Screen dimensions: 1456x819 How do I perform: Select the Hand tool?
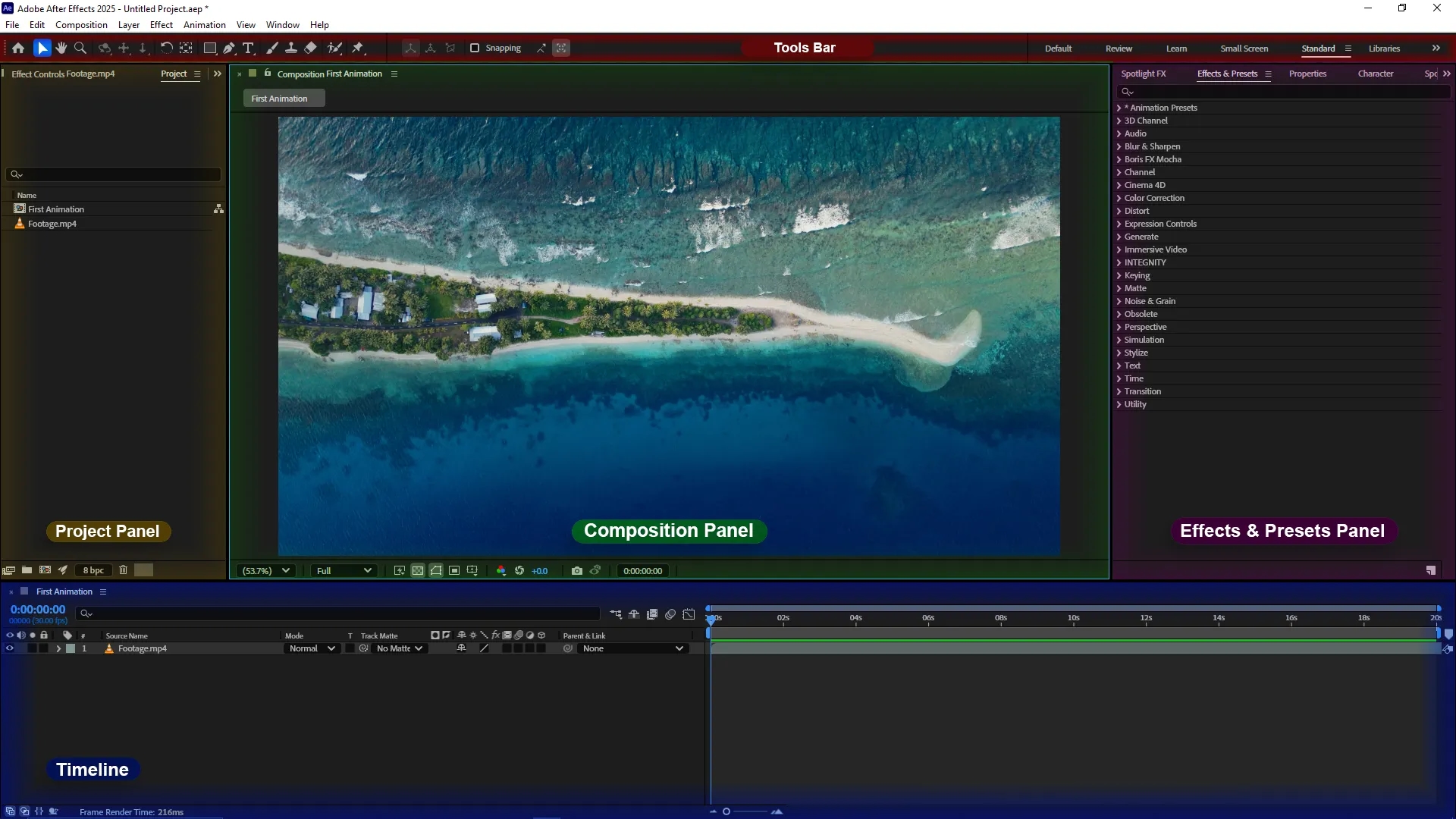pos(61,48)
